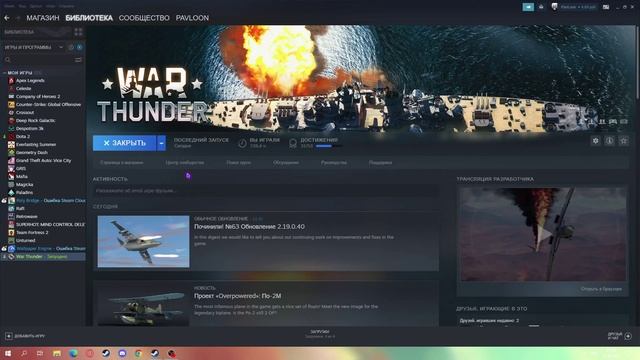Open the update 2.19.0.40 news thumbnail
Image resolution: width=640 pixels, height=360 pixels.
tap(143, 242)
